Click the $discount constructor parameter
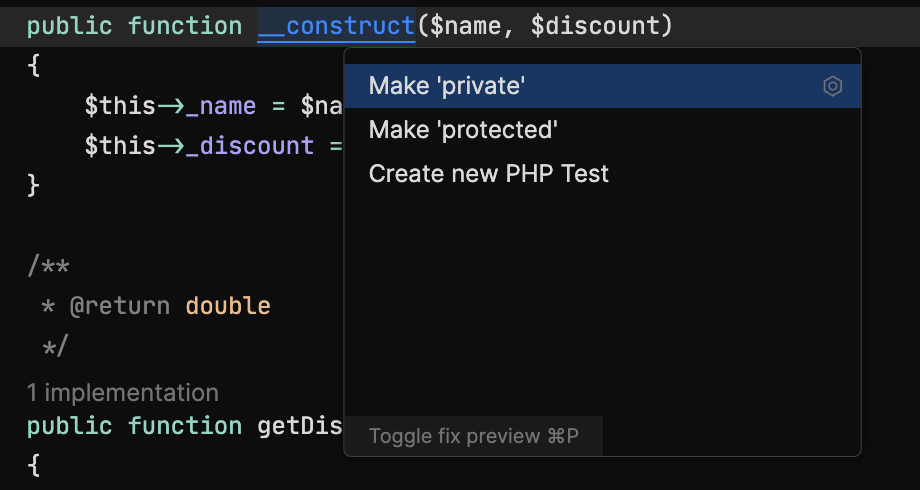920x490 pixels. (599, 27)
